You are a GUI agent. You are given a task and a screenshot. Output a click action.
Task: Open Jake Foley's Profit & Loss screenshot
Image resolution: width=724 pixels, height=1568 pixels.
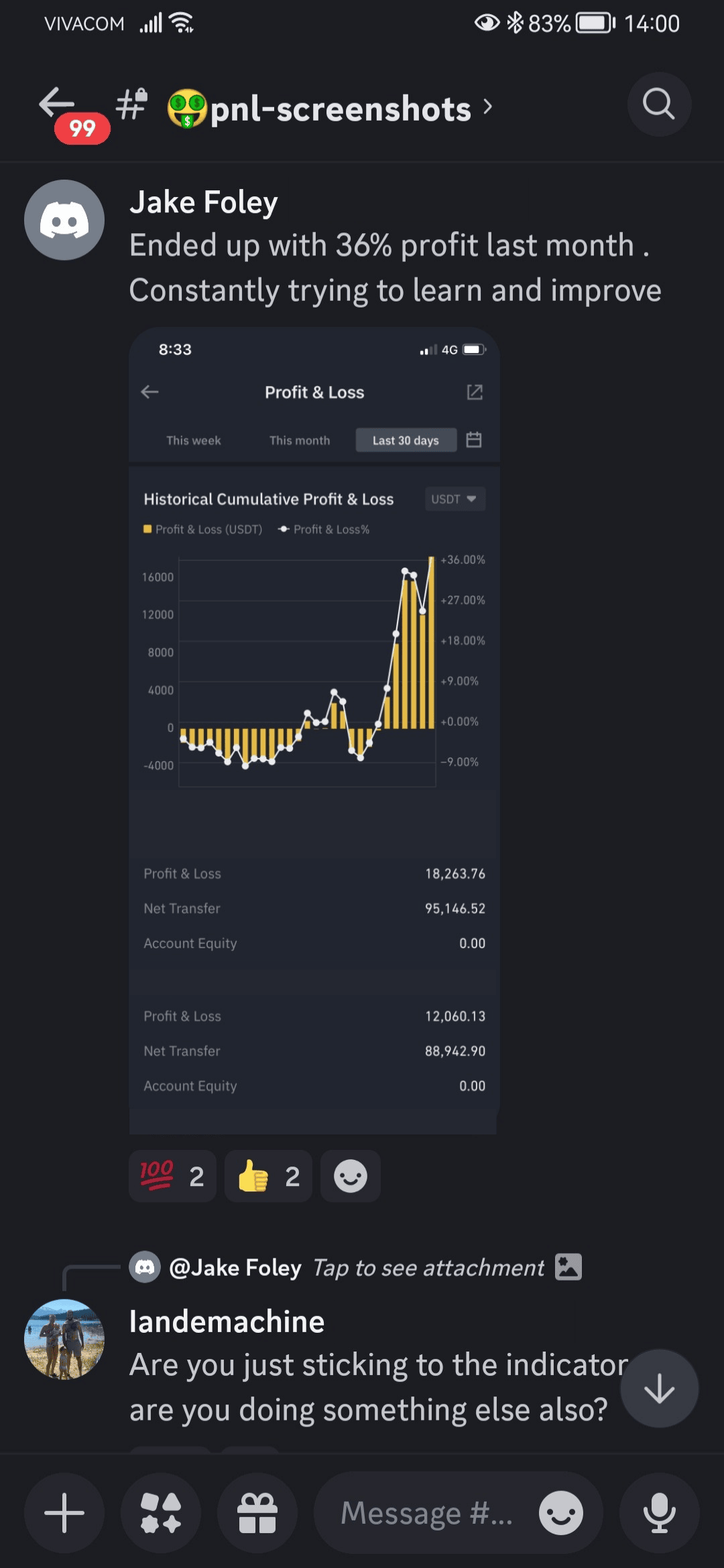(314, 730)
